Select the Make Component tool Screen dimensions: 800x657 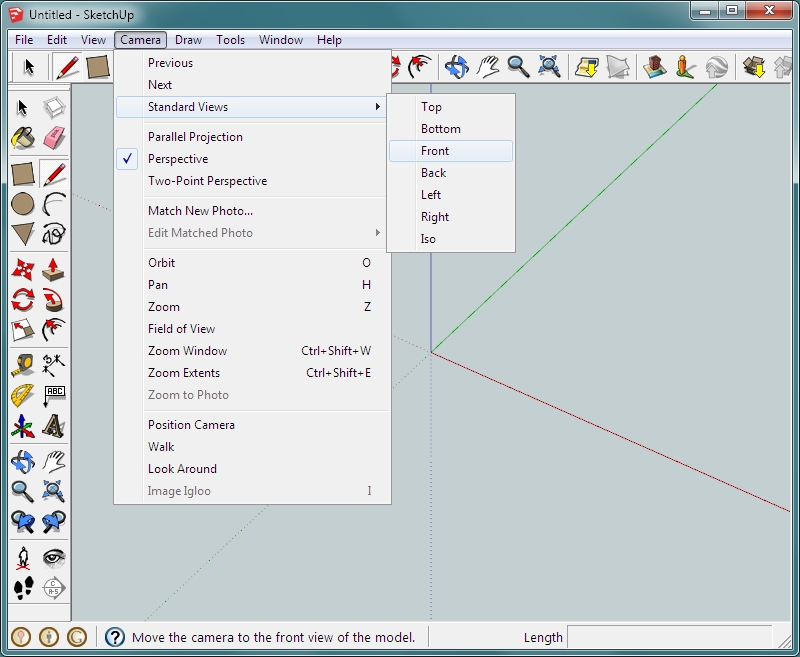pos(54,108)
